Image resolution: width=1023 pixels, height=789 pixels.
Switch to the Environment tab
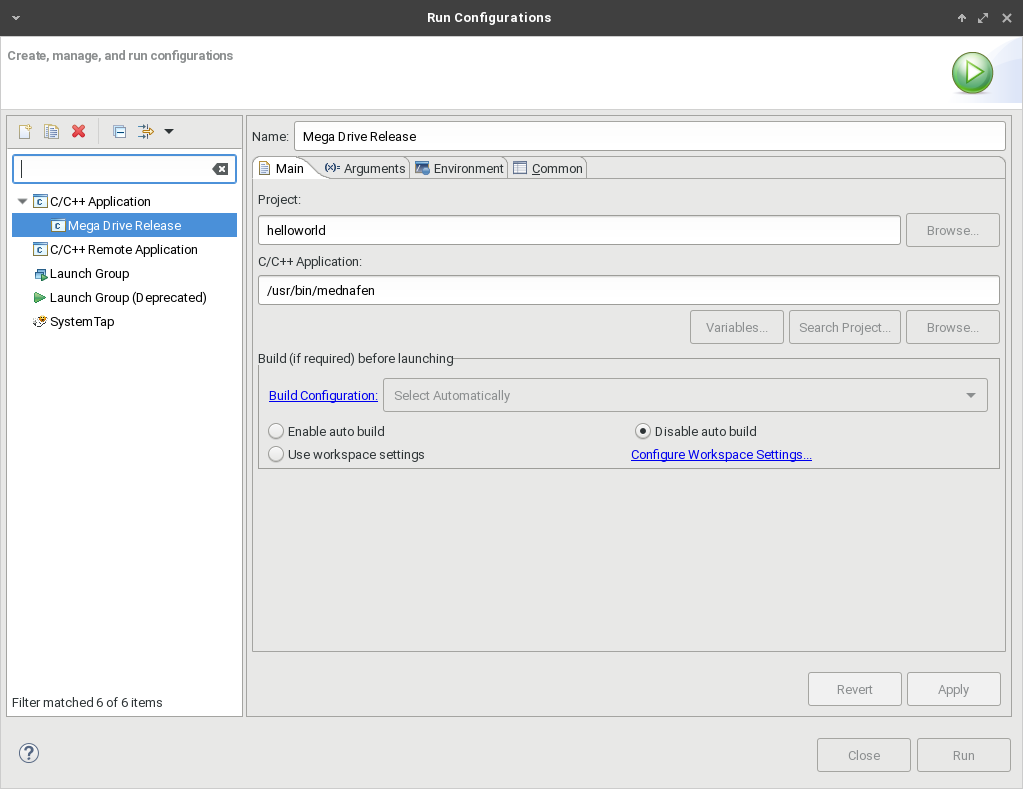tap(459, 168)
